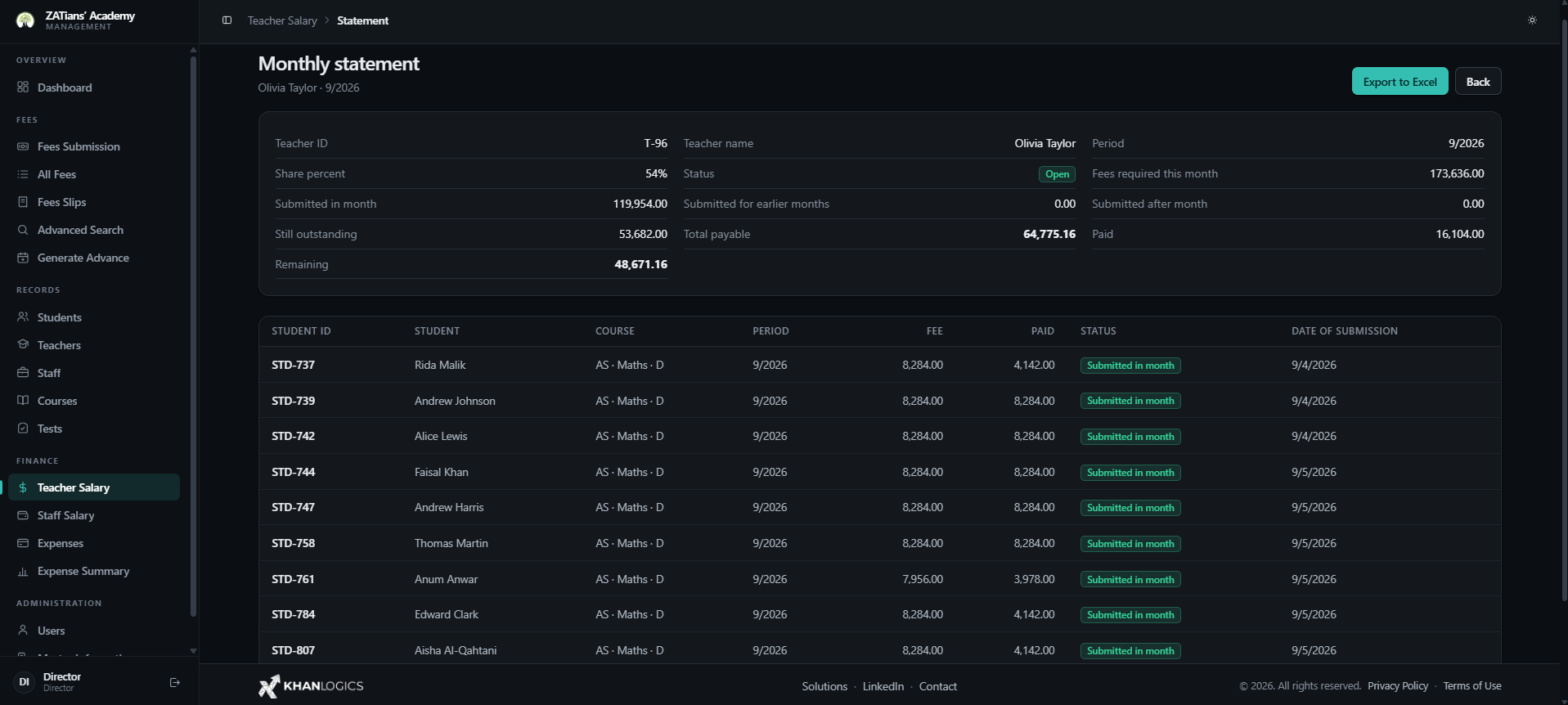Click the Advanced Search magnifier icon
The width and height of the screenshot is (1568, 705).
point(23,230)
